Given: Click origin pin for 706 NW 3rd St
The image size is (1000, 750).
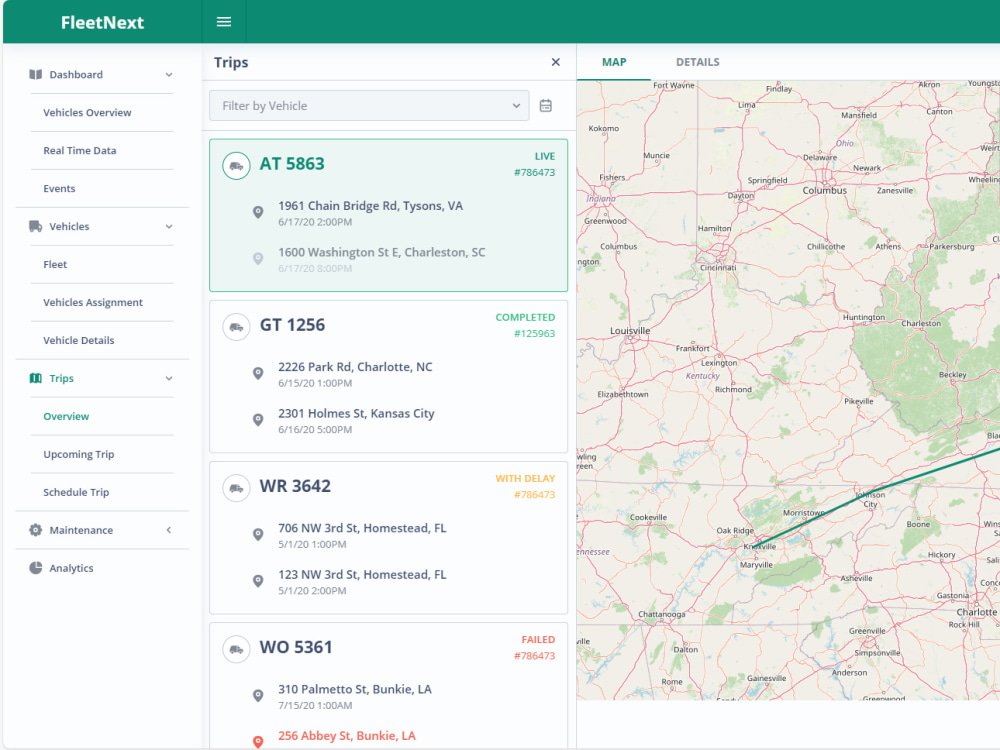Looking at the screenshot, I should point(258,534).
